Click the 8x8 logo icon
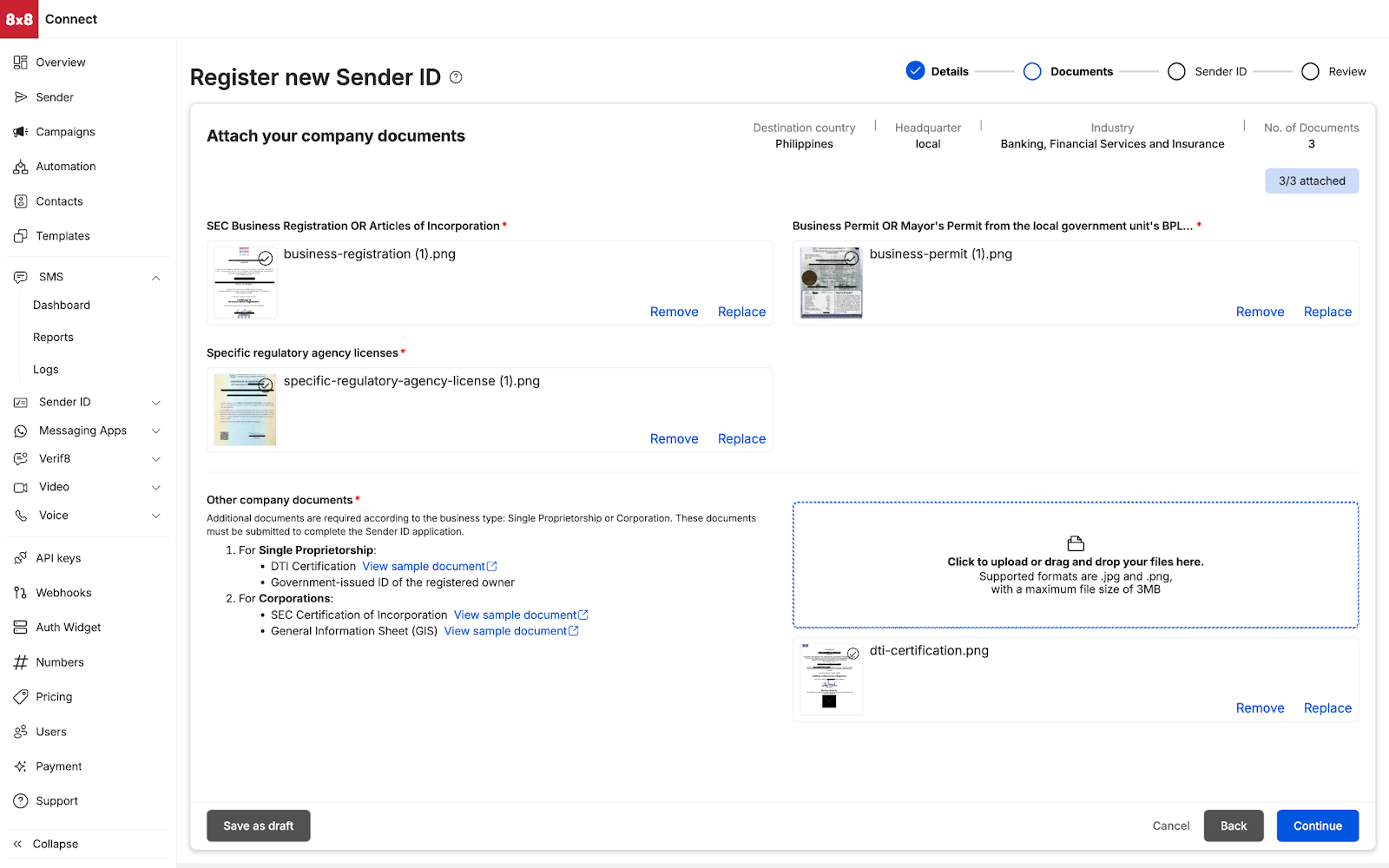Screen dimensions: 1389x868 [19, 19]
